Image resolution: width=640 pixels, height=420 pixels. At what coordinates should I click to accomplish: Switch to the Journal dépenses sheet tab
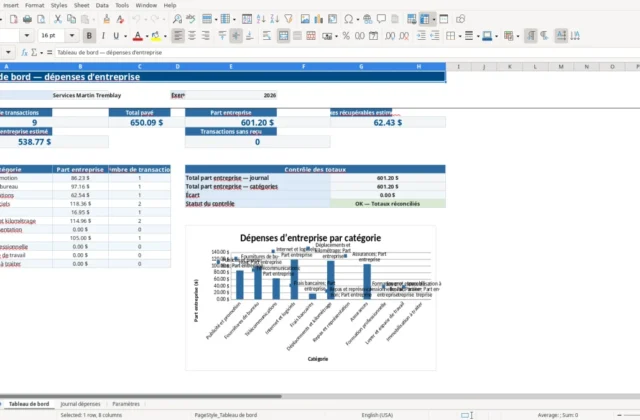pyautogui.click(x=80, y=404)
